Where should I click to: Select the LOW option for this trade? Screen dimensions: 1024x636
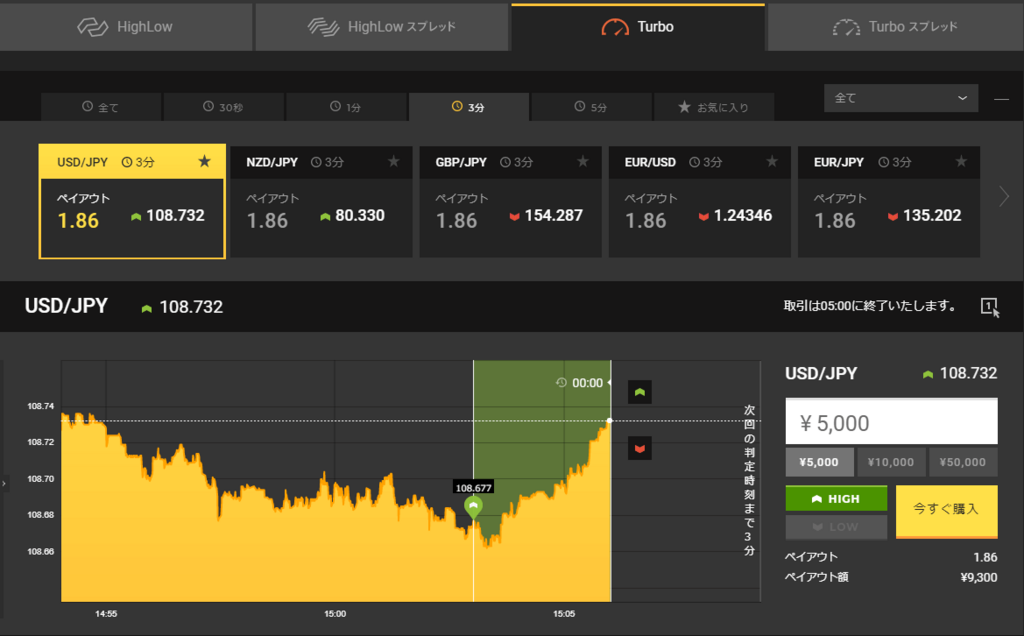point(836,525)
